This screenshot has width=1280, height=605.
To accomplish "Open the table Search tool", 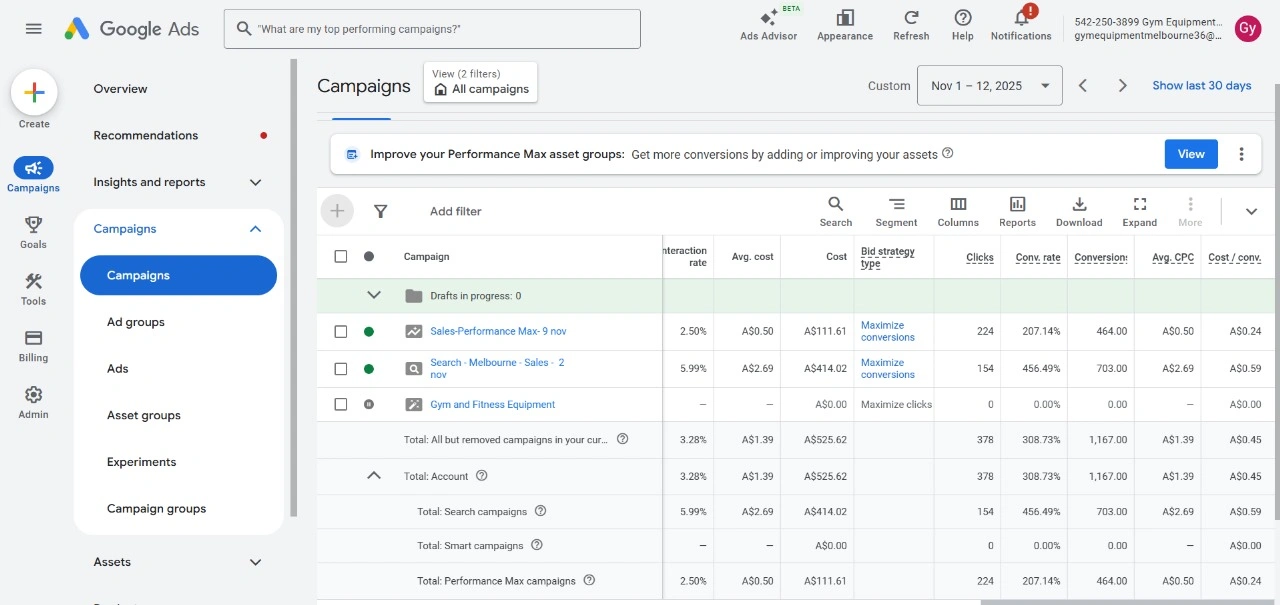I will point(836,211).
